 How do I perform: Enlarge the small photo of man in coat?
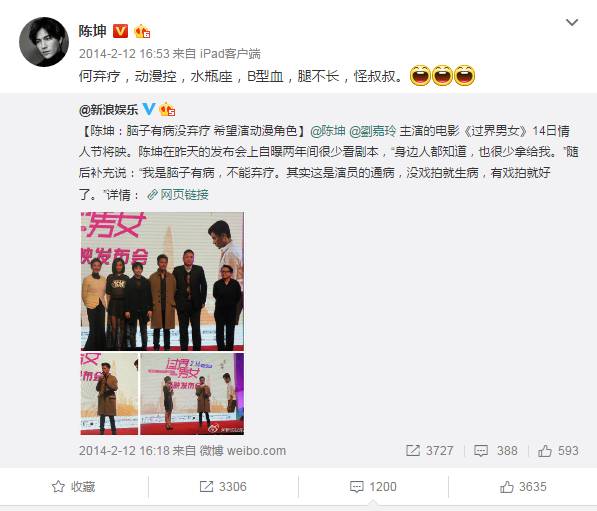point(109,394)
